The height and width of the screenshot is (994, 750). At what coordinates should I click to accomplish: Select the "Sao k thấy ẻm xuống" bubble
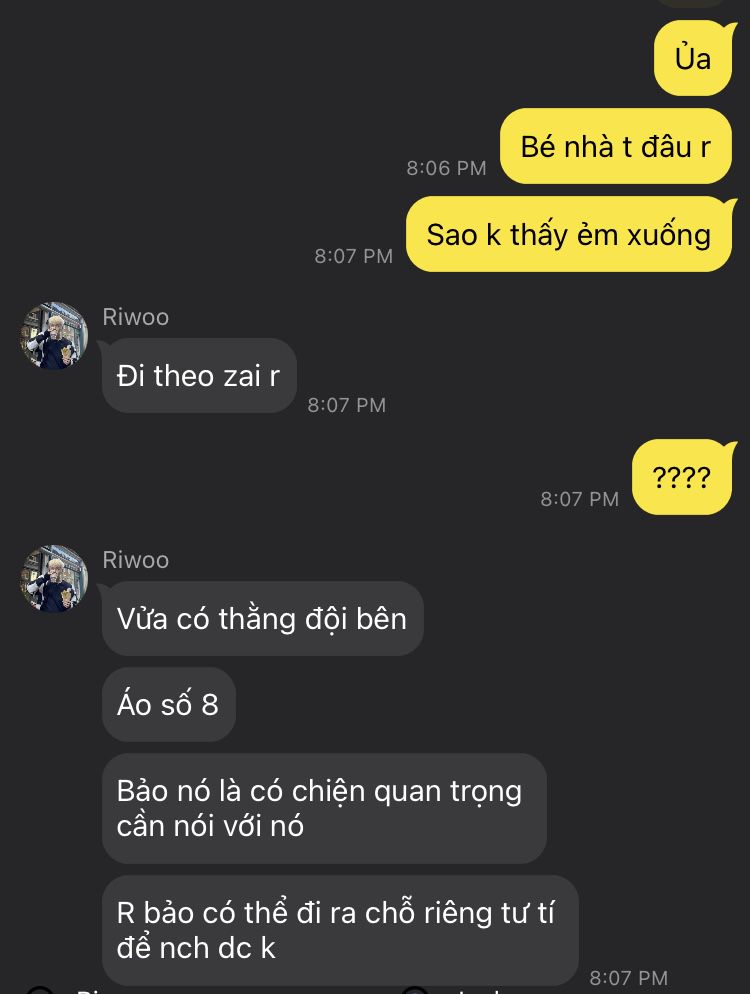(569, 235)
